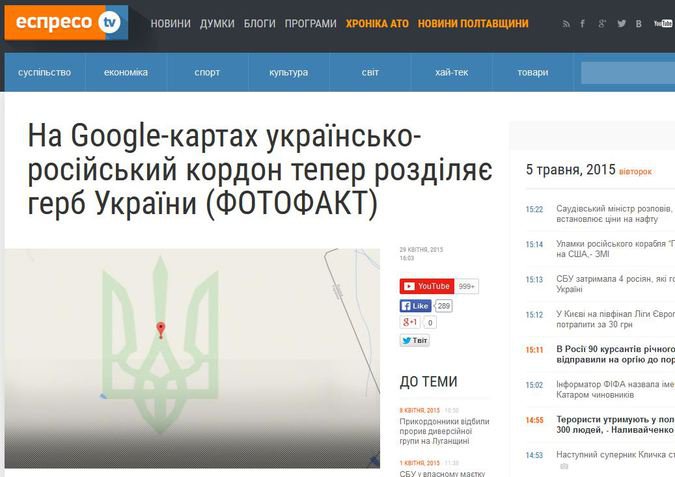Open the YouTube channel header icon
The height and width of the screenshot is (477, 675).
click(x=663, y=23)
